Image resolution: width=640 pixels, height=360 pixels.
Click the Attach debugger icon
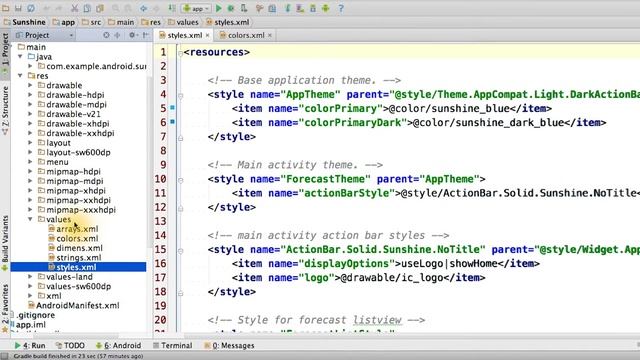(x=244, y=8)
